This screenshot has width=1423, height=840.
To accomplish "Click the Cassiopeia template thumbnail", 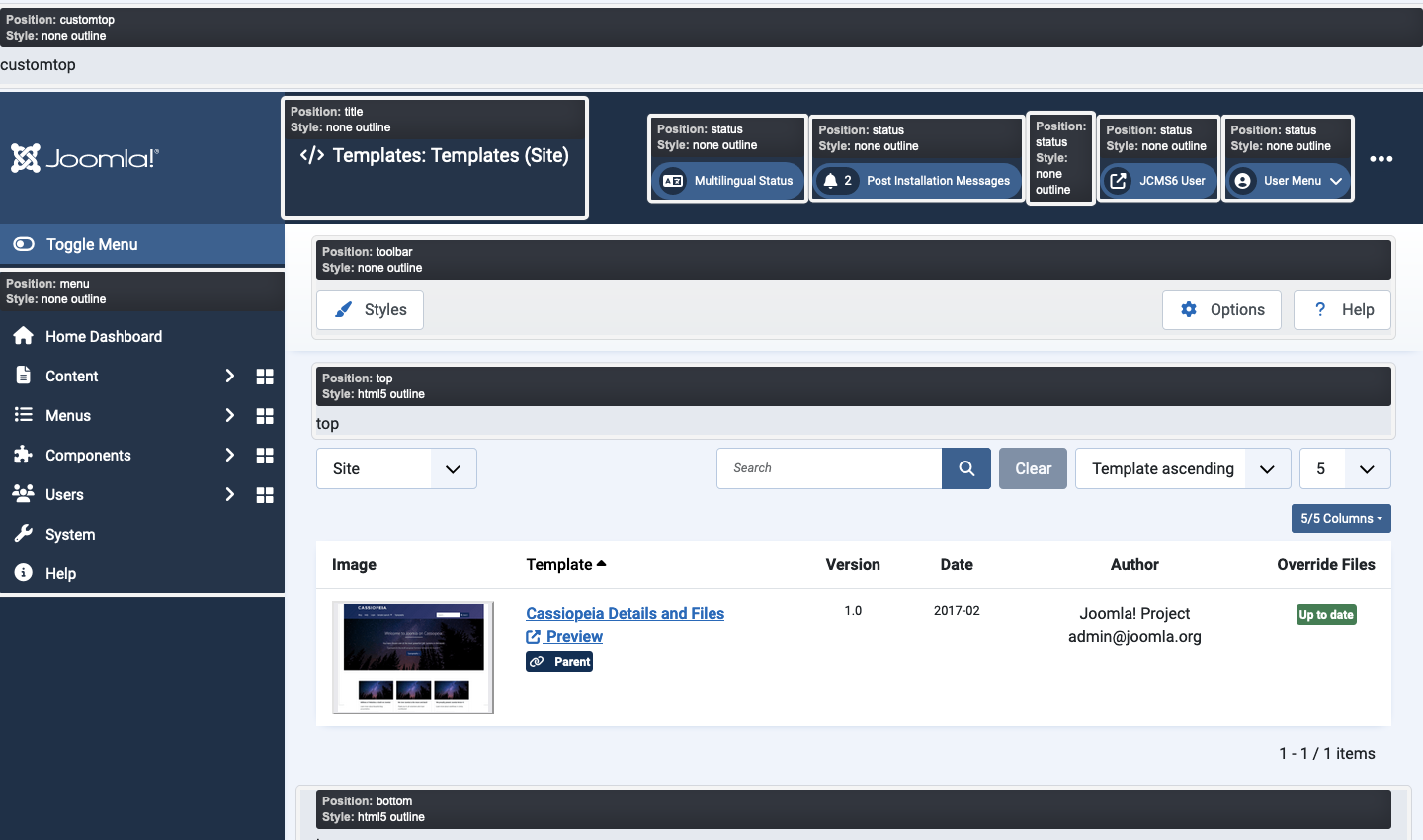I will [412, 658].
